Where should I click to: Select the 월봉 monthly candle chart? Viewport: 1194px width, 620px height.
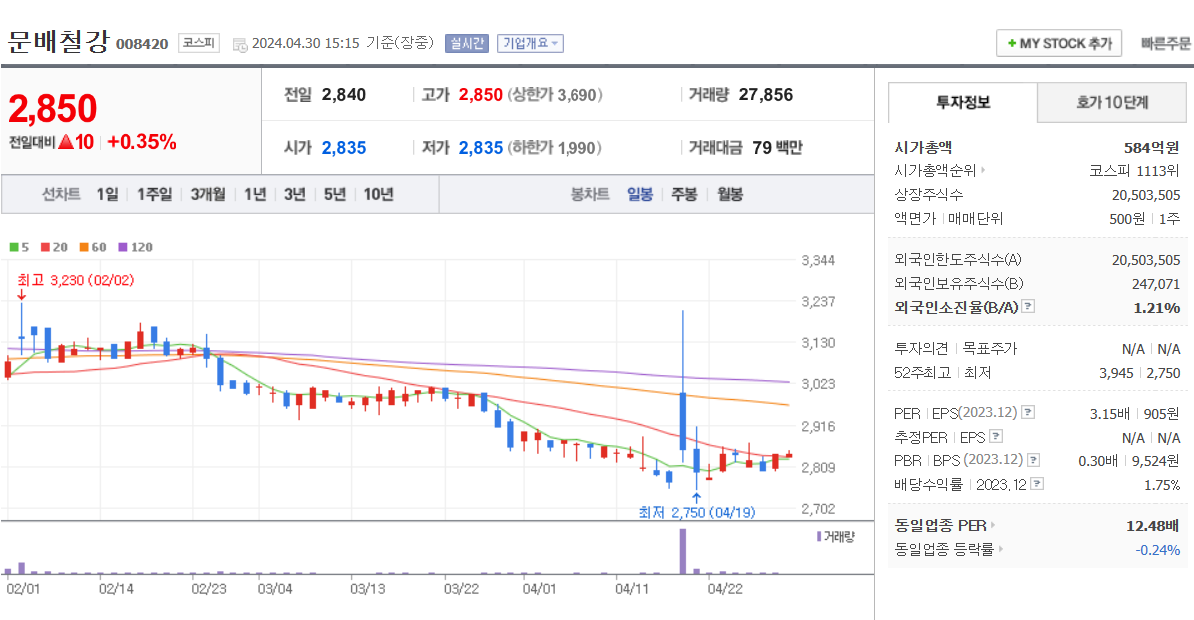pyautogui.click(x=729, y=194)
